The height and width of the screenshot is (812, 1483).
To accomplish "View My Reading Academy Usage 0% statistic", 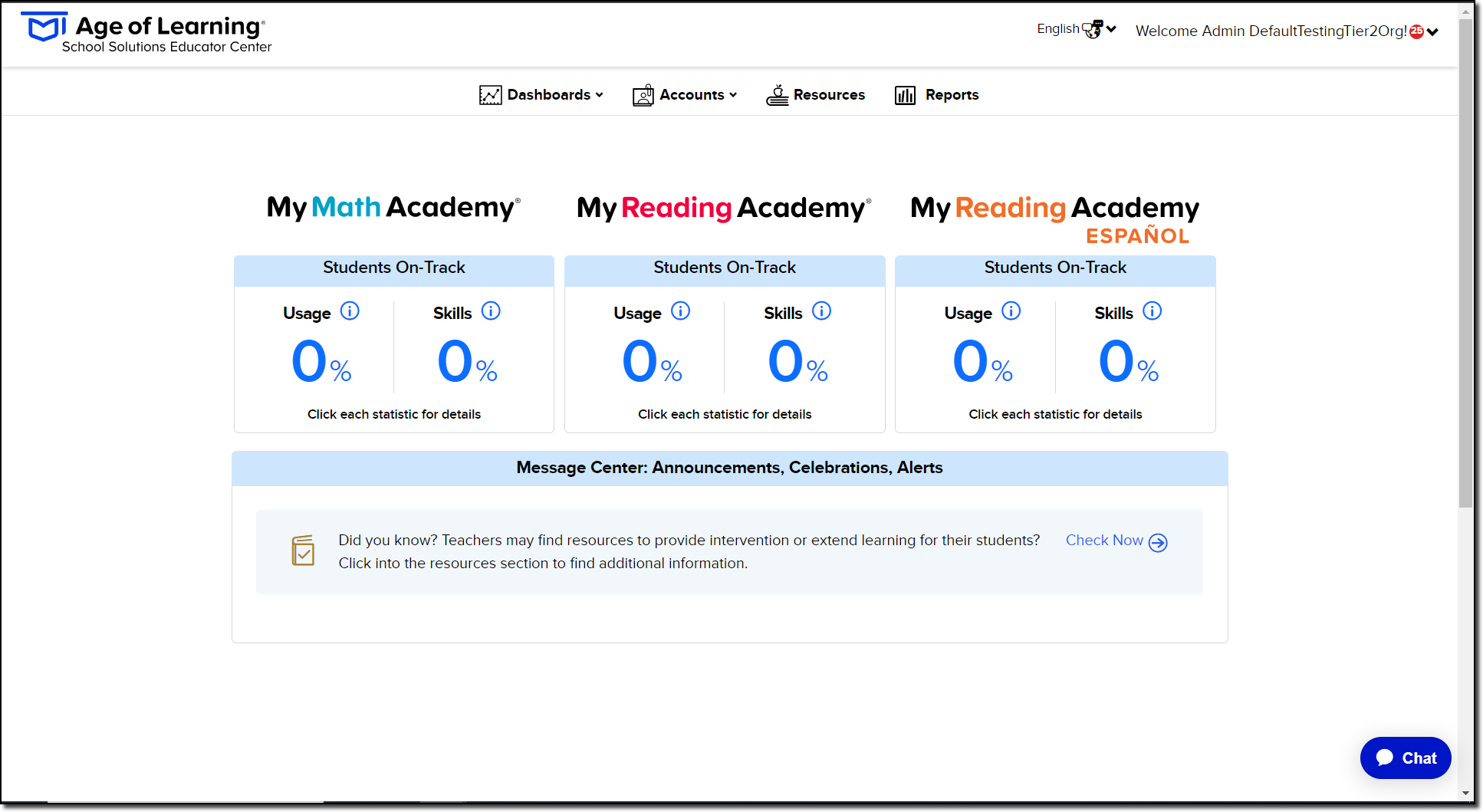I will [652, 362].
